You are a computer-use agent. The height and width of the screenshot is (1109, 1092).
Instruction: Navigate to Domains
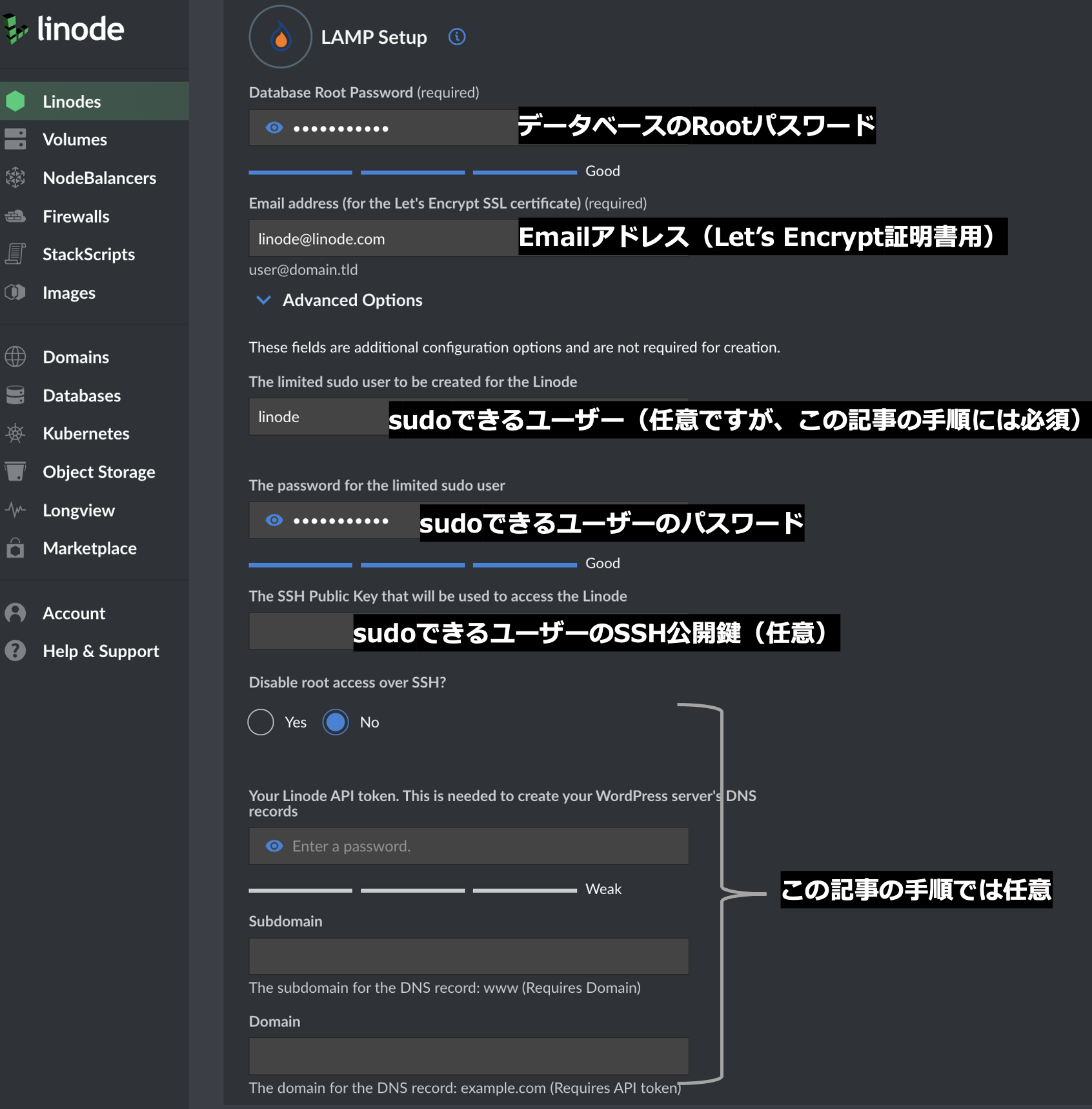pyautogui.click(x=94, y=357)
